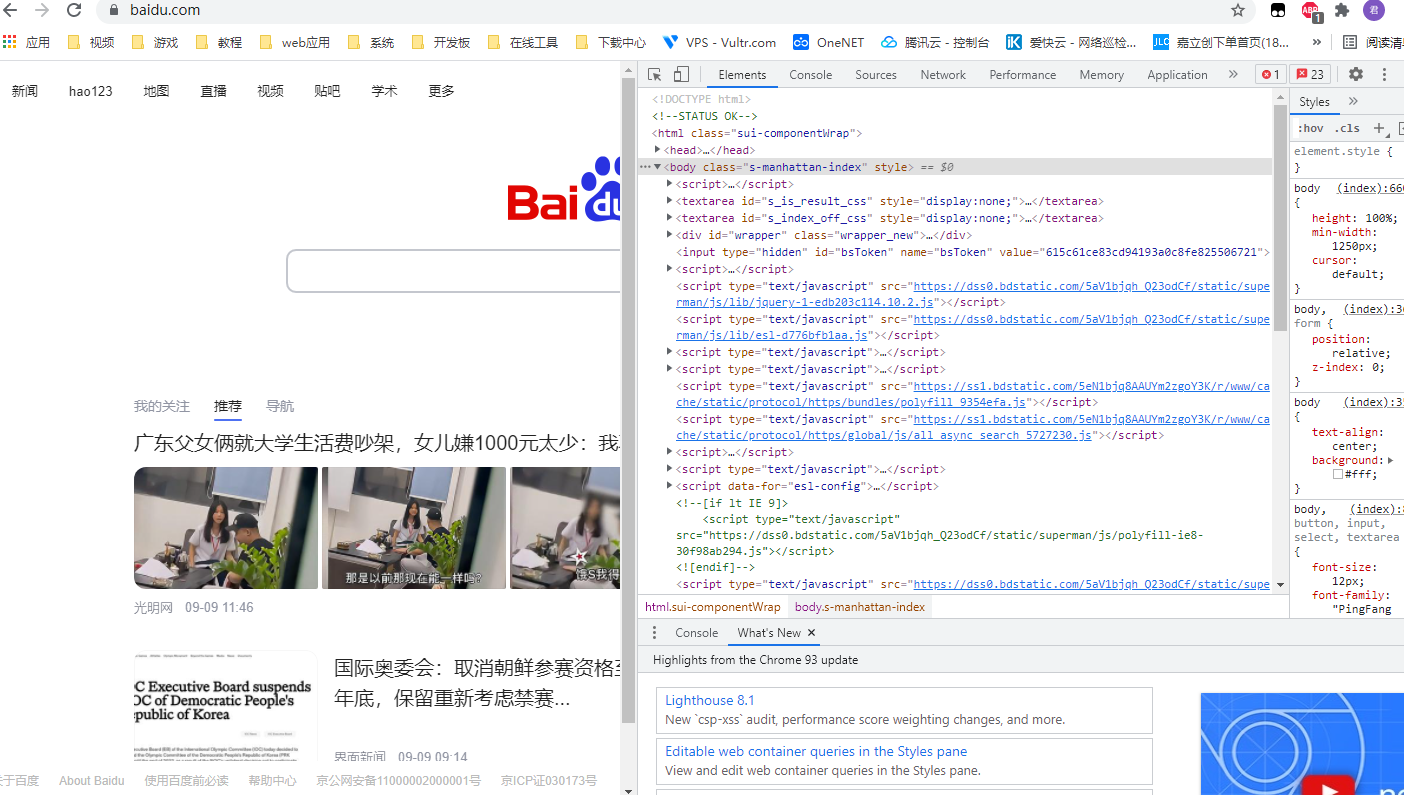Activate the DevTools inspect element picker
1404x795 pixels.
[x=654, y=75]
